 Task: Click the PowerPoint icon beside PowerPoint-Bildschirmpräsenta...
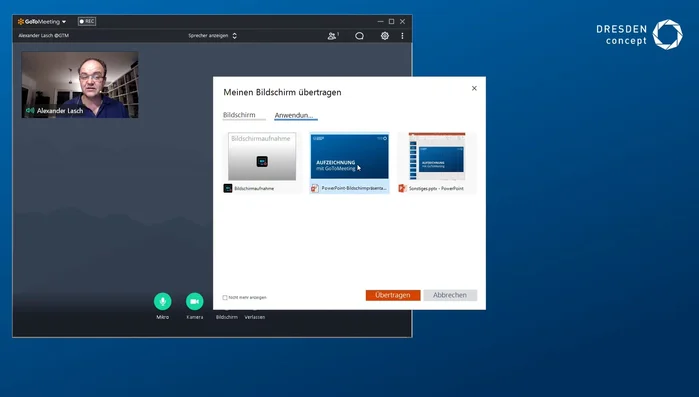(315, 188)
